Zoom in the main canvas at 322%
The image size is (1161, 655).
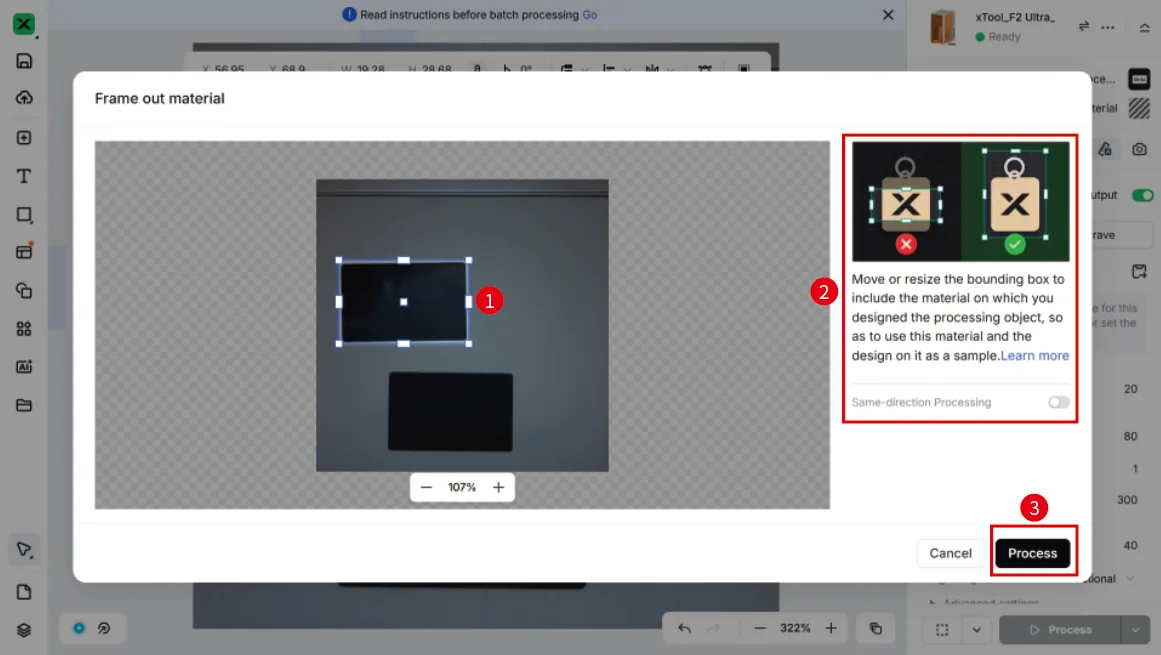coord(831,628)
